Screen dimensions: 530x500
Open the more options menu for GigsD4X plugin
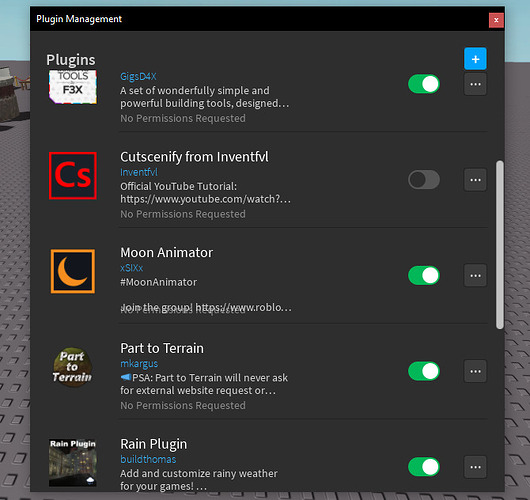[475, 84]
